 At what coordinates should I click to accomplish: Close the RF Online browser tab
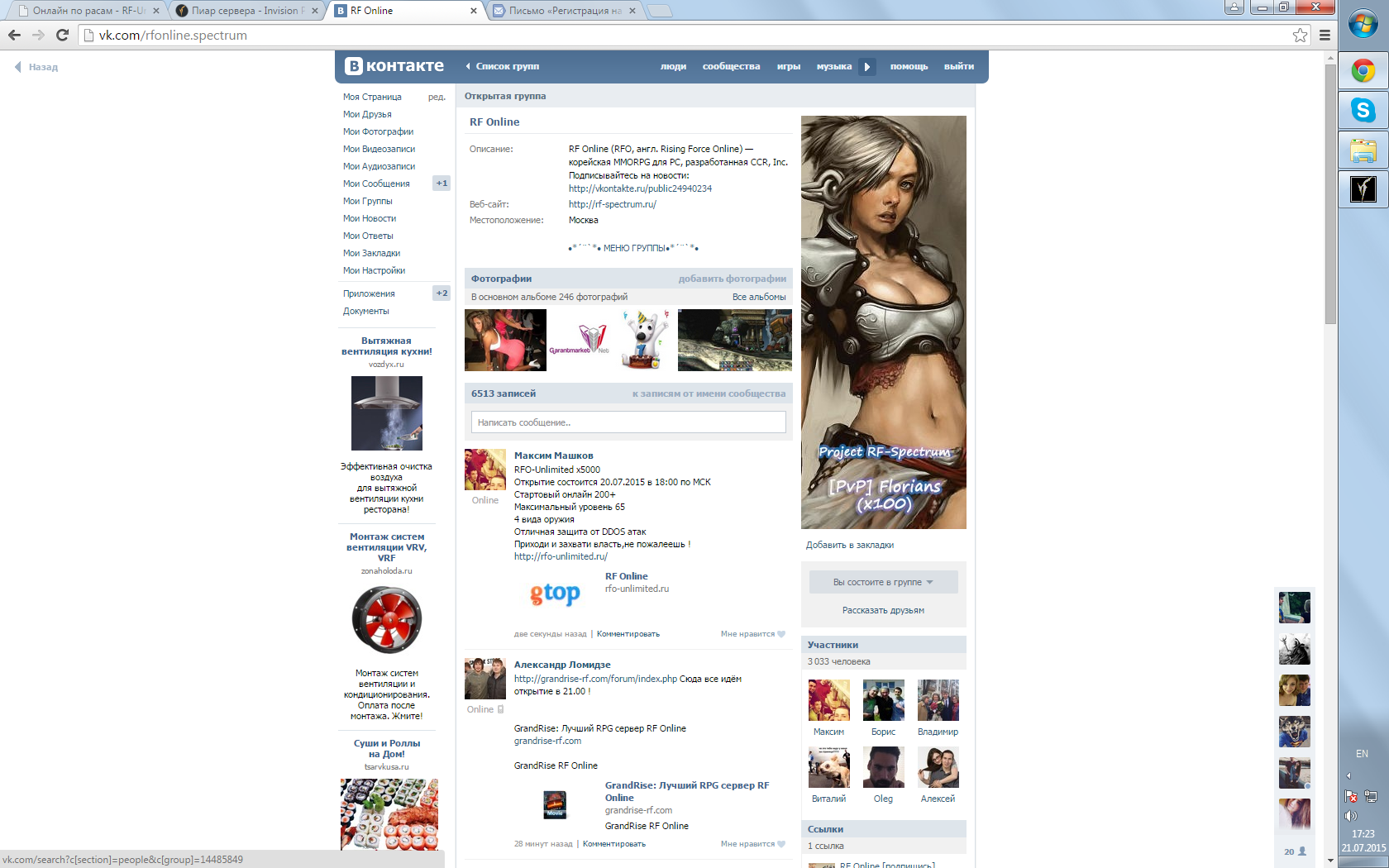click(x=474, y=11)
